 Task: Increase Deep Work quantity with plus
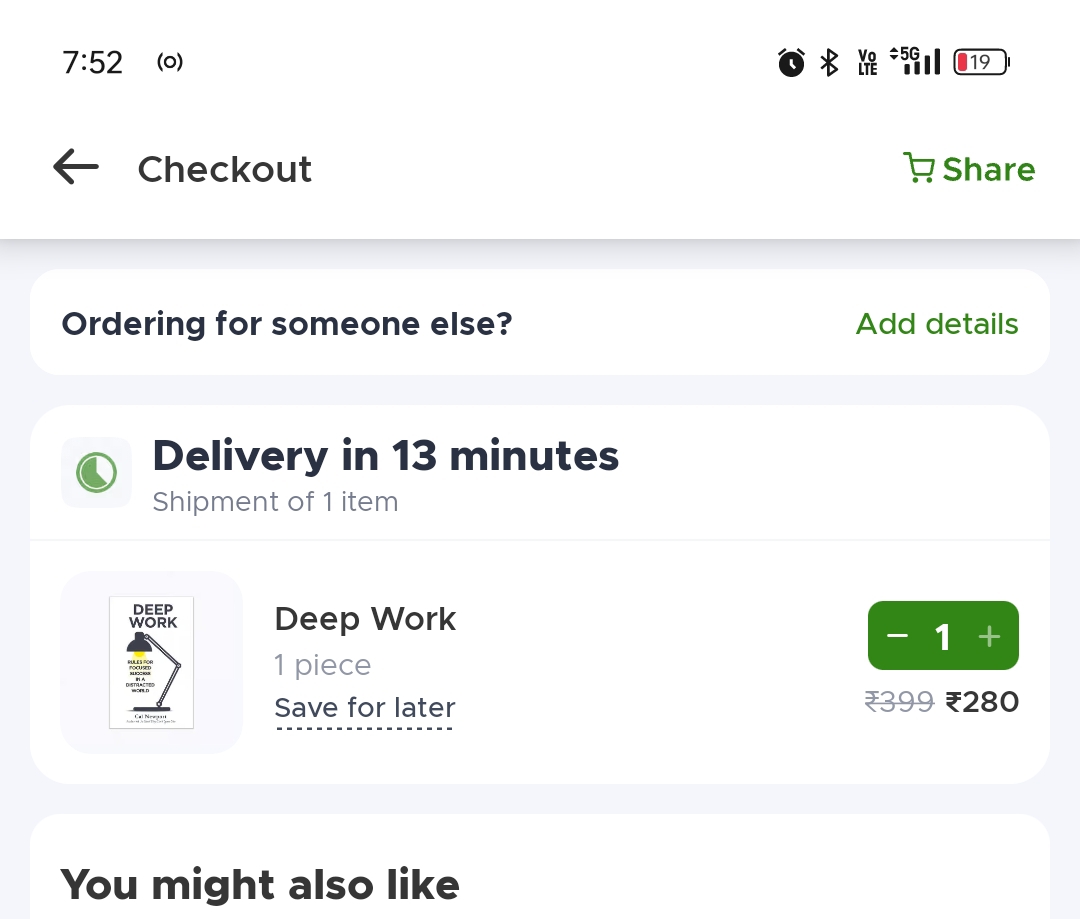[989, 636]
